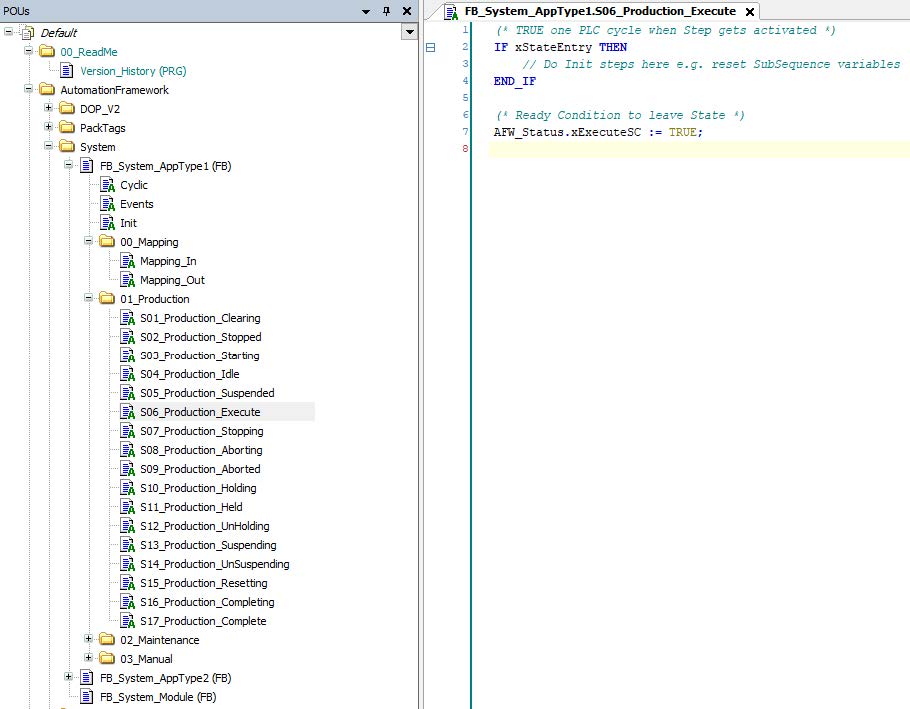
Task: Expand the DOP_V2 folder
Action: [x=49, y=109]
